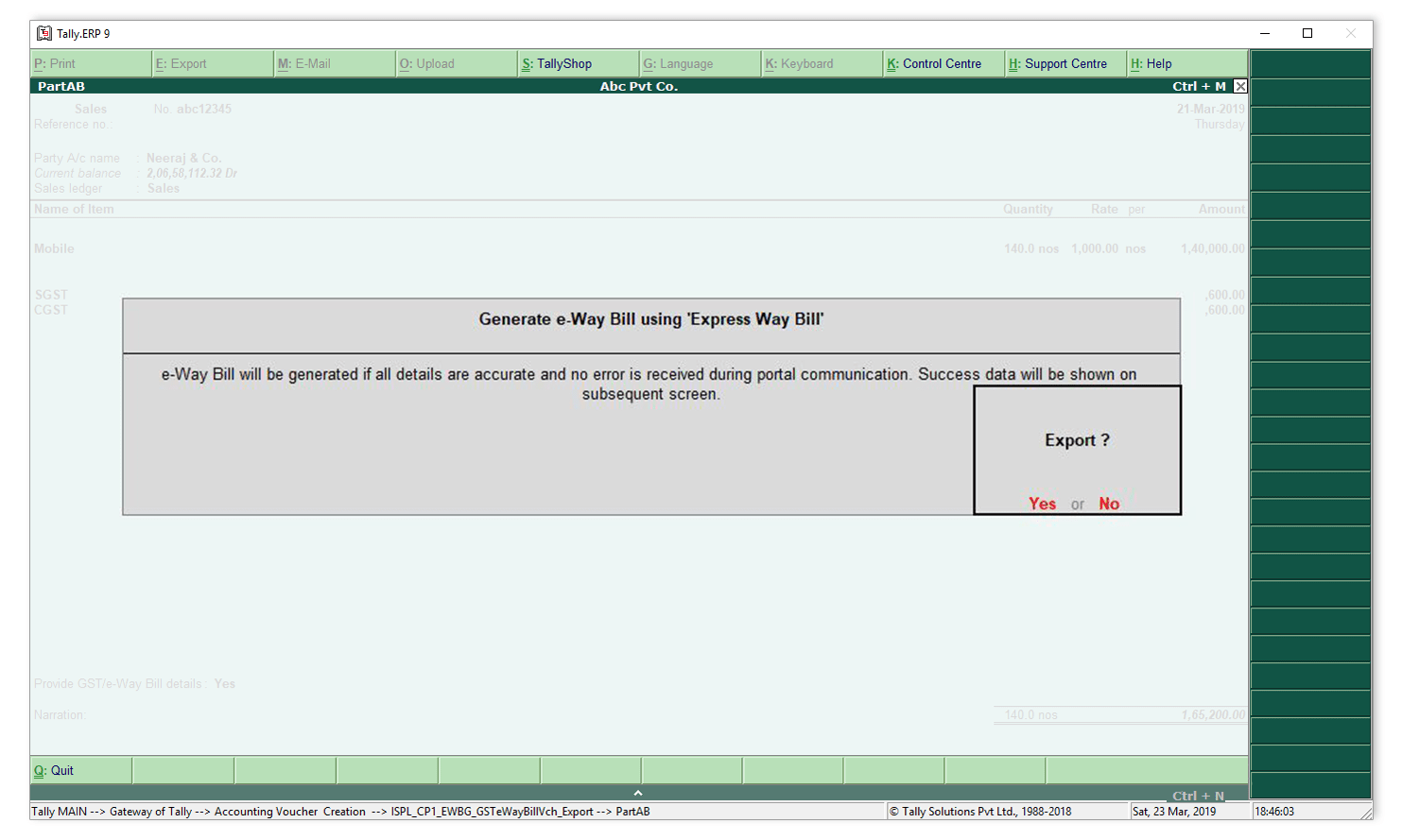Click the rate '1,000.00' for Mobile
Screen dimensions: 1402x840
pos(1095,249)
